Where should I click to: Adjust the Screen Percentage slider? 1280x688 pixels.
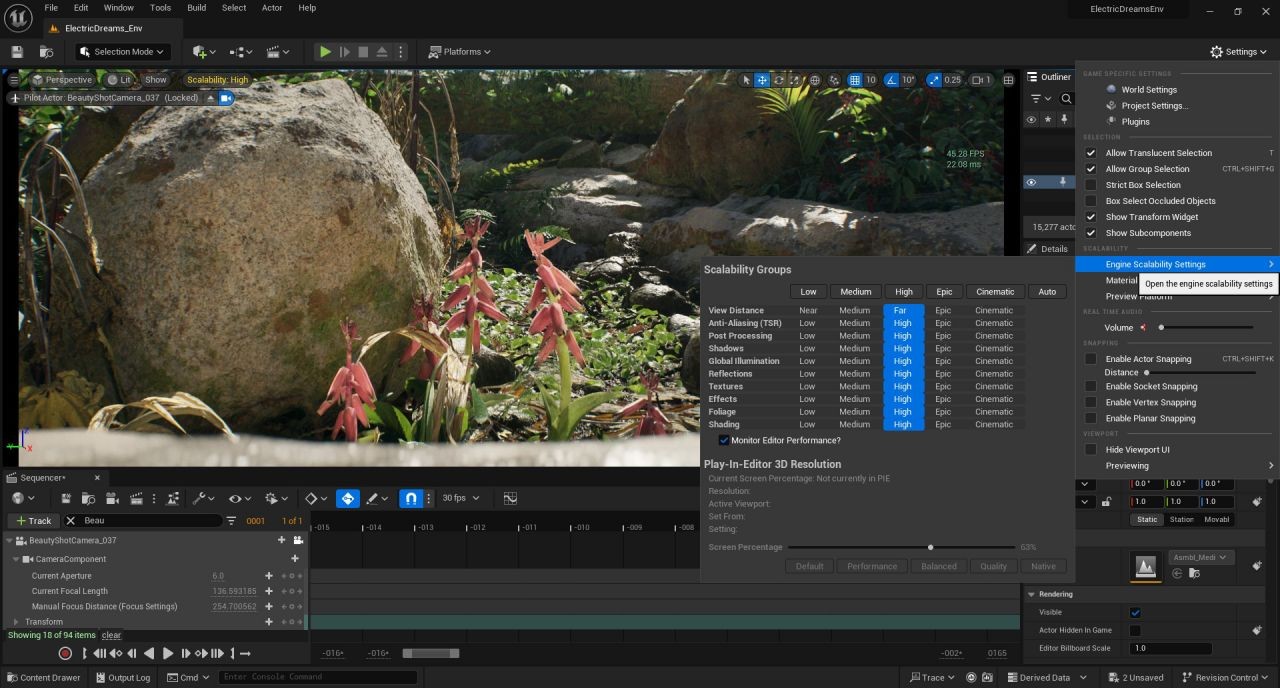coord(930,547)
